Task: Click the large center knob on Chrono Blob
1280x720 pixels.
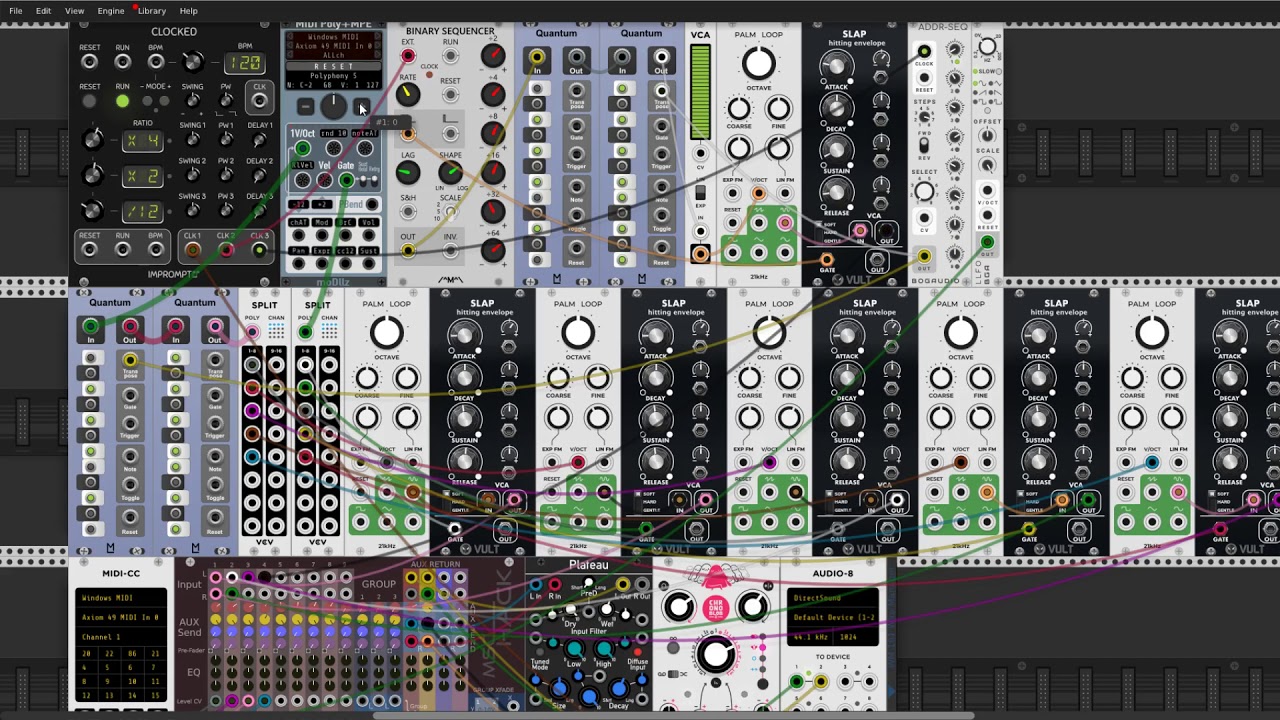Action: coord(716,655)
